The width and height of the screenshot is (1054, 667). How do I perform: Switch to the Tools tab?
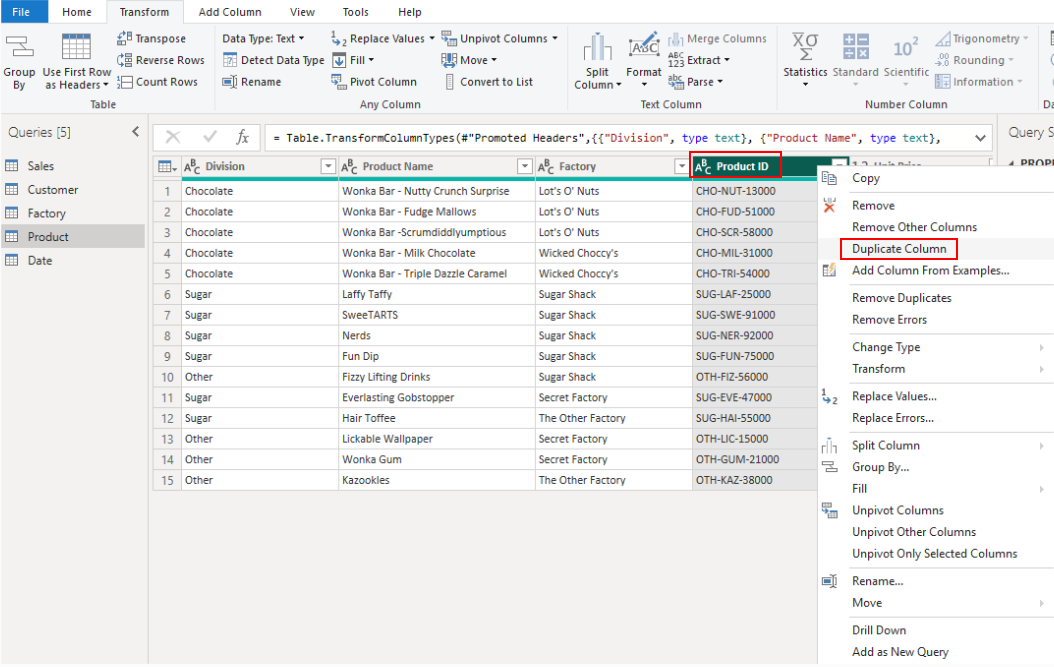pyautogui.click(x=355, y=11)
